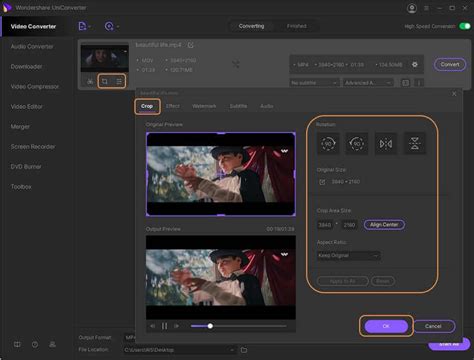This screenshot has width=474, height=360.
Task: Click the Output Preview video frame
Action: tap(221, 277)
